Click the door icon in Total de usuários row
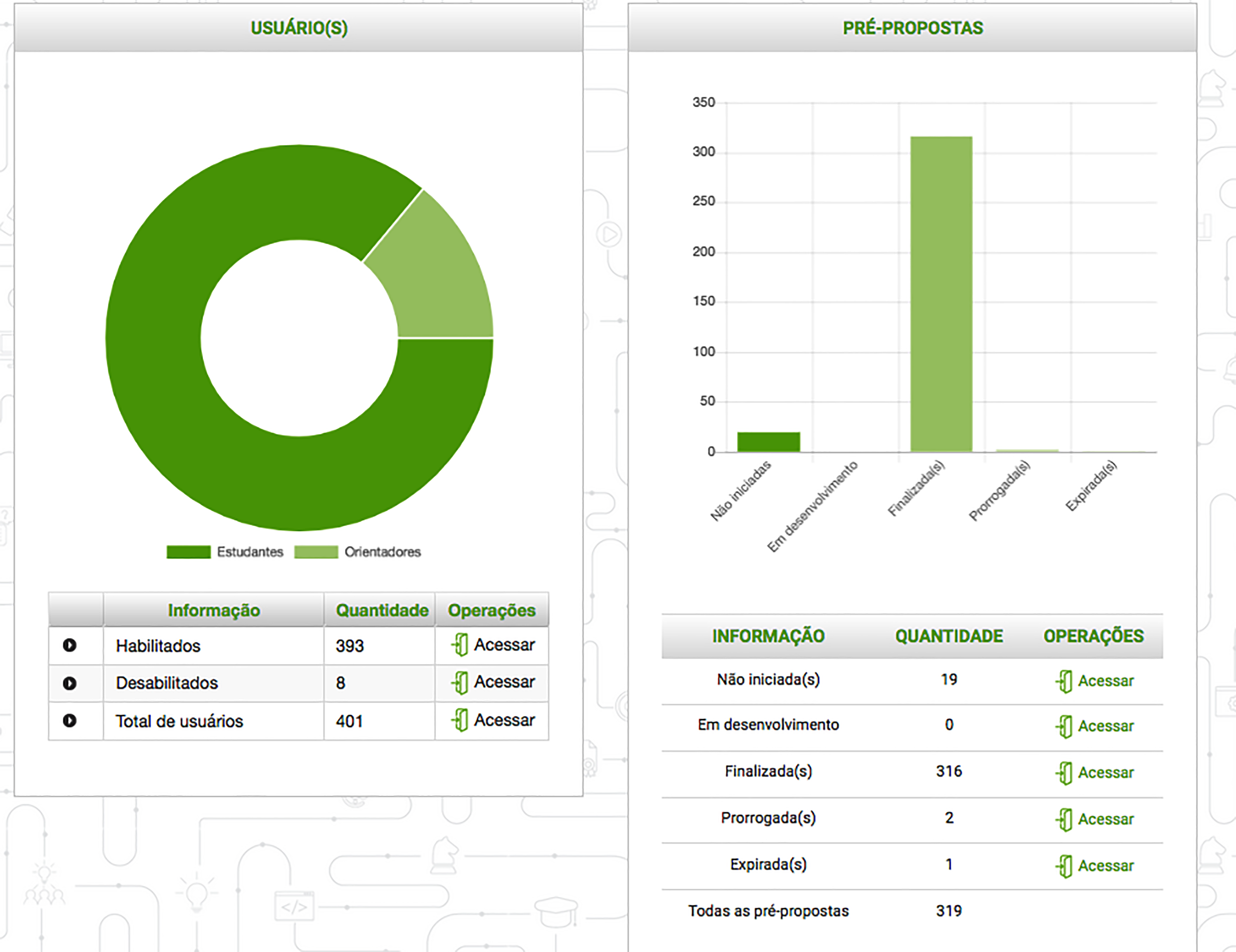 (x=460, y=720)
